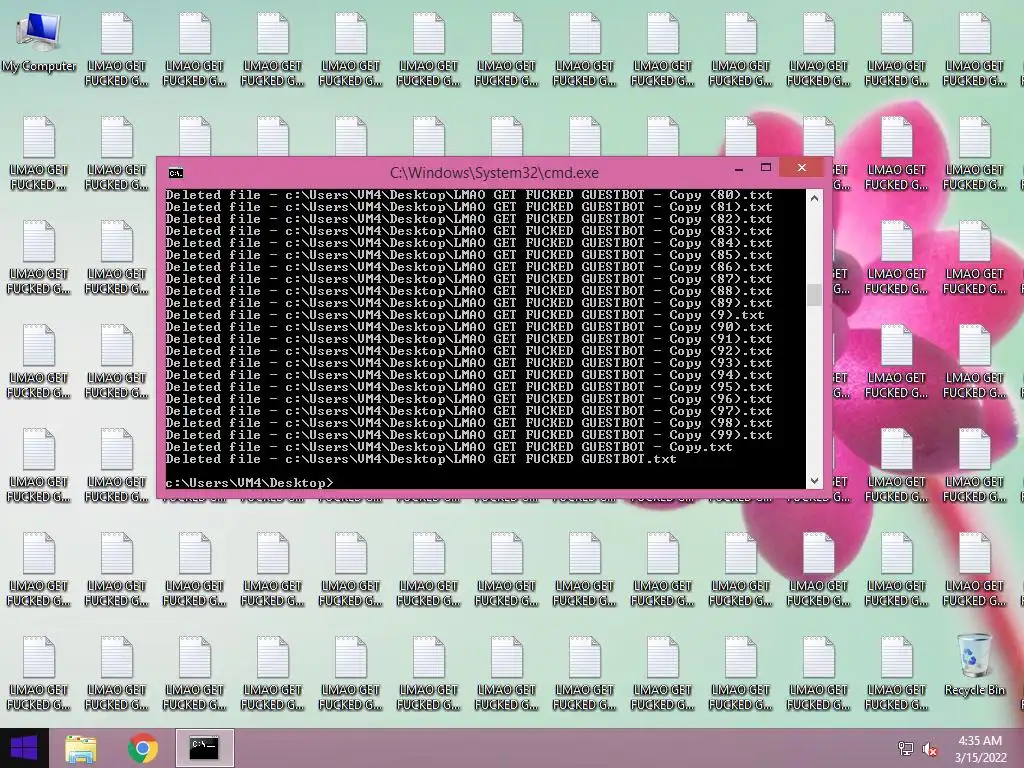1024x768 pixels.
Task: Click the deleted file line Copy (98).txt
Action: click(x=469, y=423)
